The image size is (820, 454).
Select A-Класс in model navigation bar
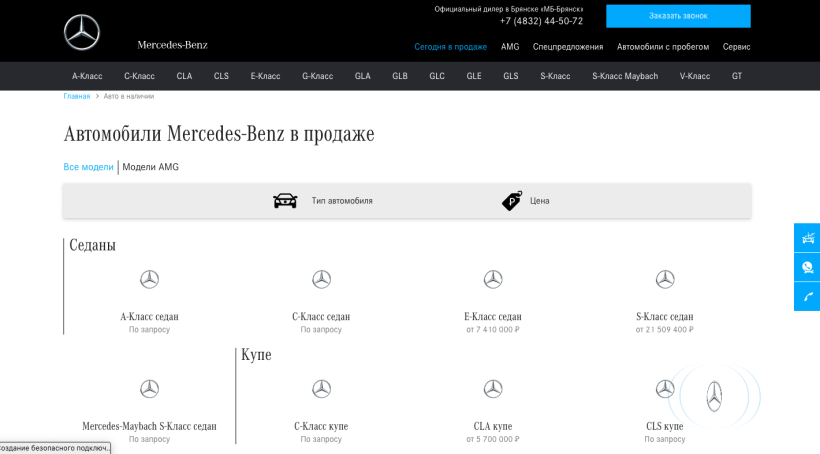87,76
